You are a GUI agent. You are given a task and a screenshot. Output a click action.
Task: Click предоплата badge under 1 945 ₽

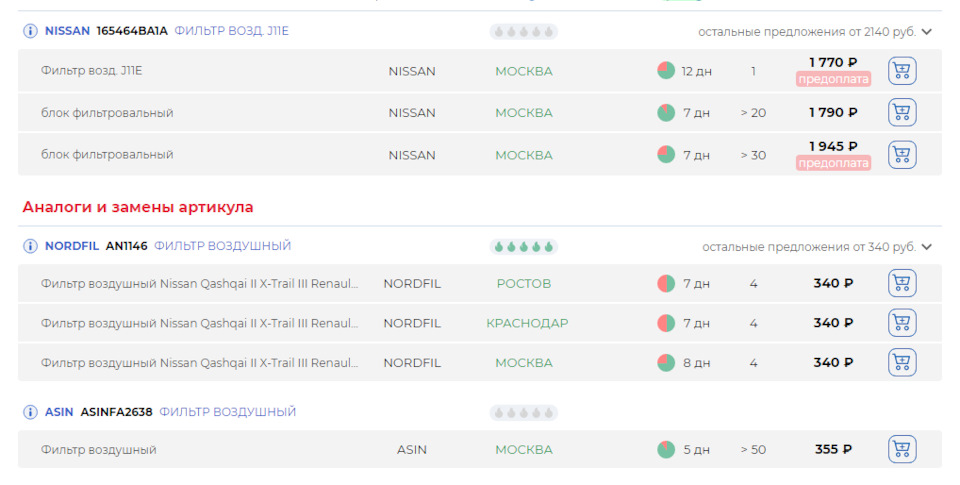tap(833, 163)
